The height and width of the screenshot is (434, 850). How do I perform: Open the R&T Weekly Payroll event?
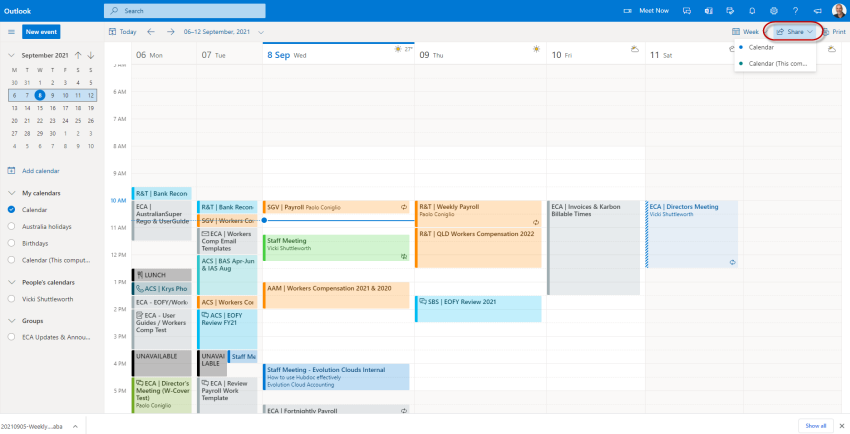[x=478, y=214]
